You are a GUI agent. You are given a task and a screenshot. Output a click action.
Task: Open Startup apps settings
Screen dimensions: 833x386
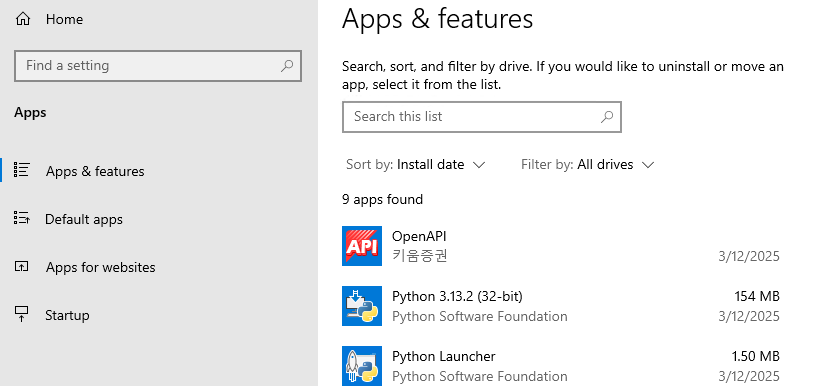[x=67, y=315]
